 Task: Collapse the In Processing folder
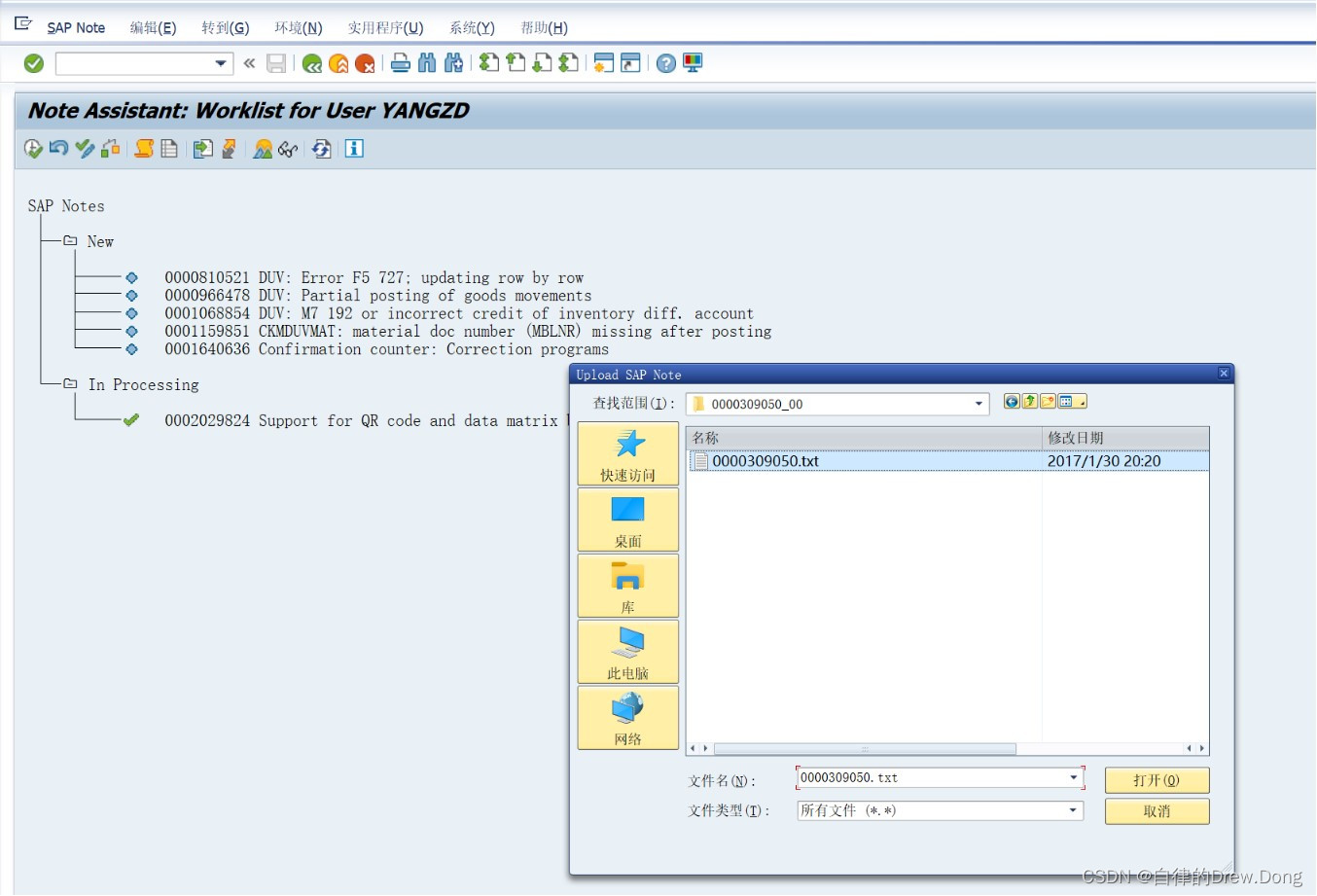click(70, 383)
